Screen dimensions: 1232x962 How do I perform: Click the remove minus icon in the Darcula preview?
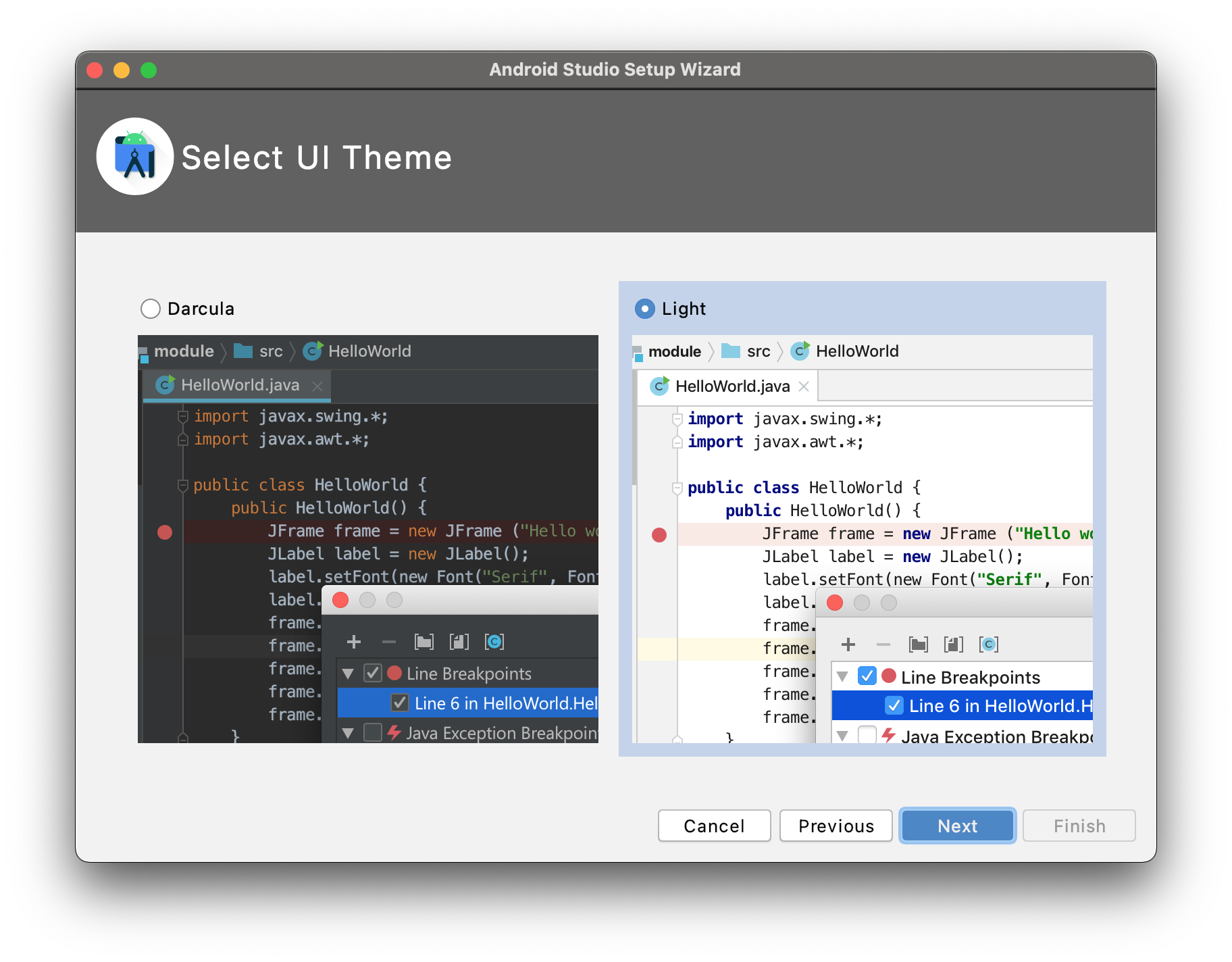[389, 642]
